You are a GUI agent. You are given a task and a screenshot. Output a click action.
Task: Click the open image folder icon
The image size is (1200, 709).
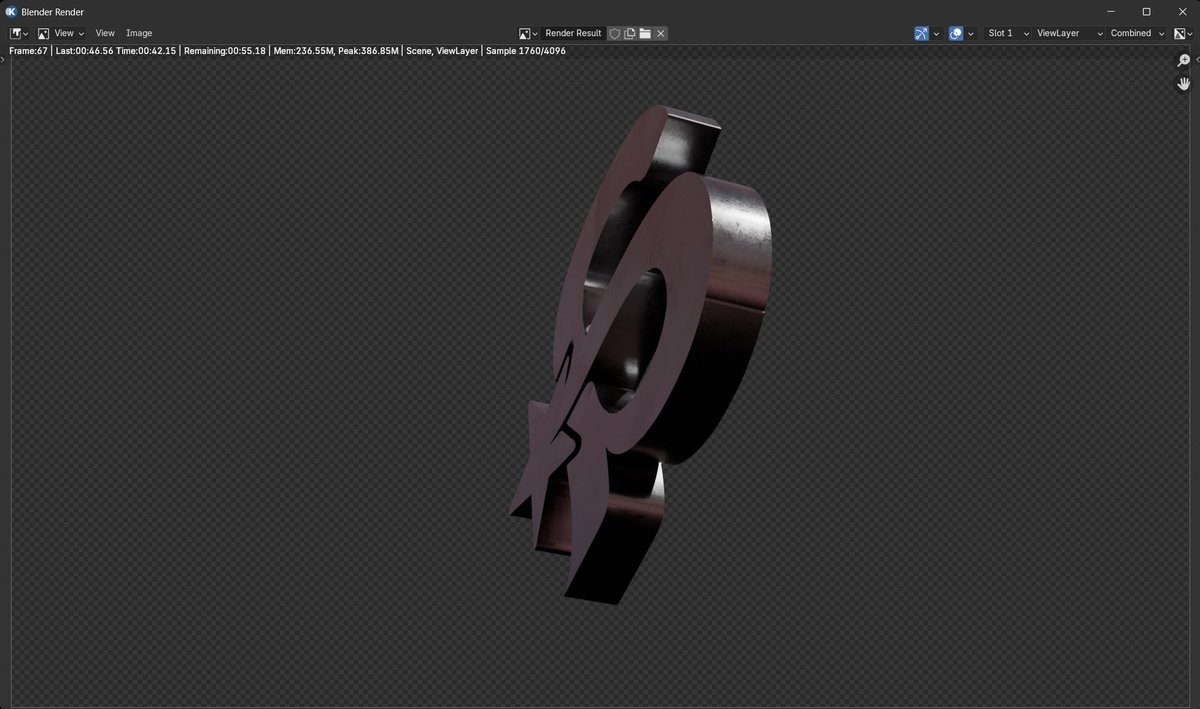(645, 33)
